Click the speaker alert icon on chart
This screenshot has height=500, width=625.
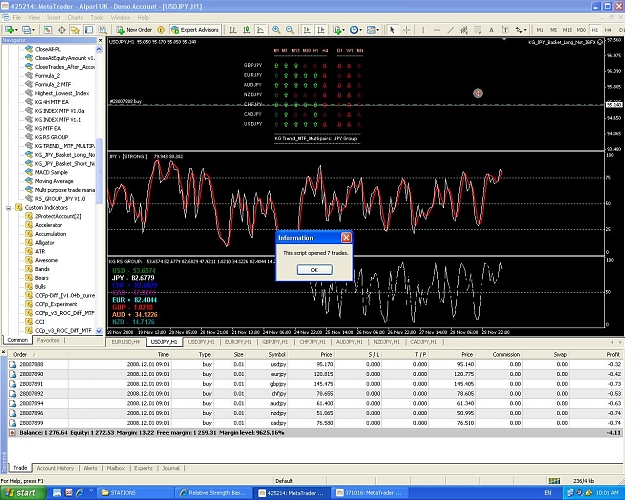[x=478, y=93]
